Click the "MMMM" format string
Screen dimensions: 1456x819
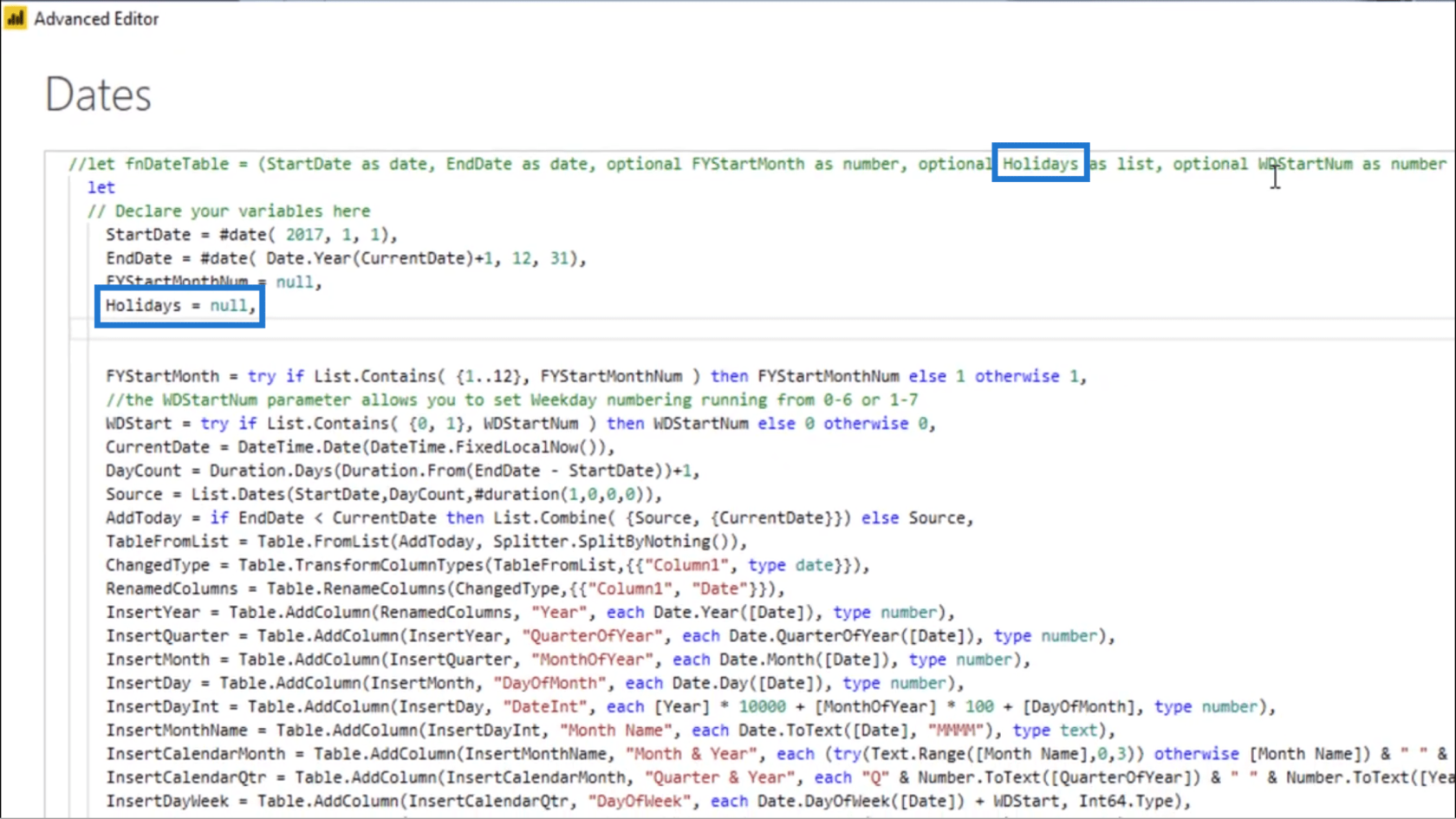click(x=955, y=730)
